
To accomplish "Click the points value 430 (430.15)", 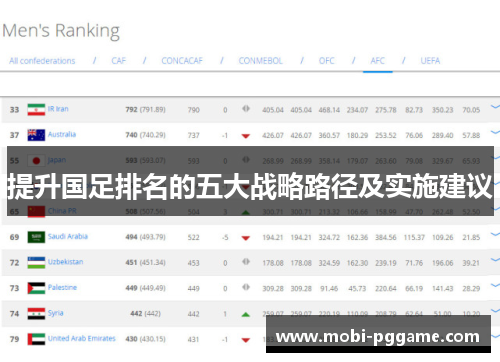I will coord(145,339).
